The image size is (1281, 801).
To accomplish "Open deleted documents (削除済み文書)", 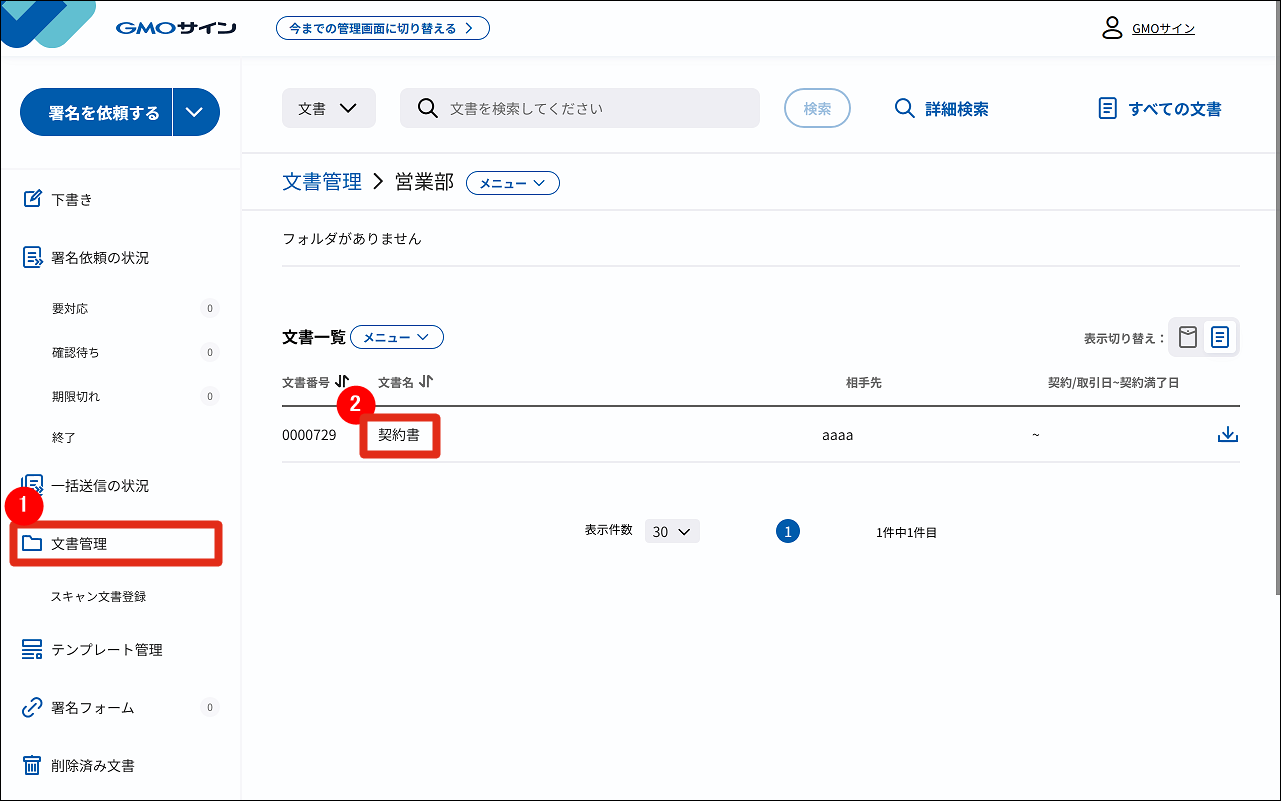I will pyautogui.click(x=92, y=766).
